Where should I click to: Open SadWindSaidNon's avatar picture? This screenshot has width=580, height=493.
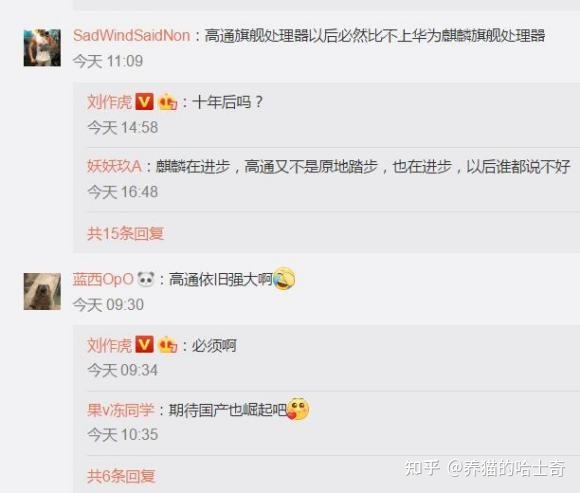(42, 48)
